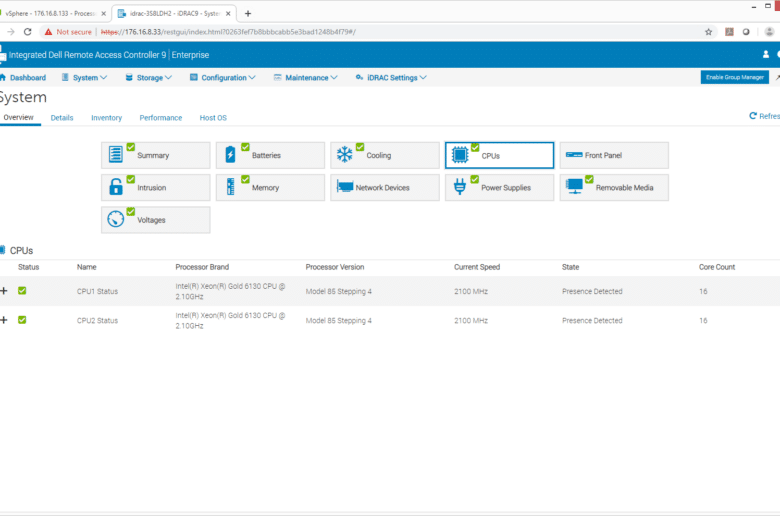Switch to the vSphere browser tab
780x516 pixels.
point(50,13)
